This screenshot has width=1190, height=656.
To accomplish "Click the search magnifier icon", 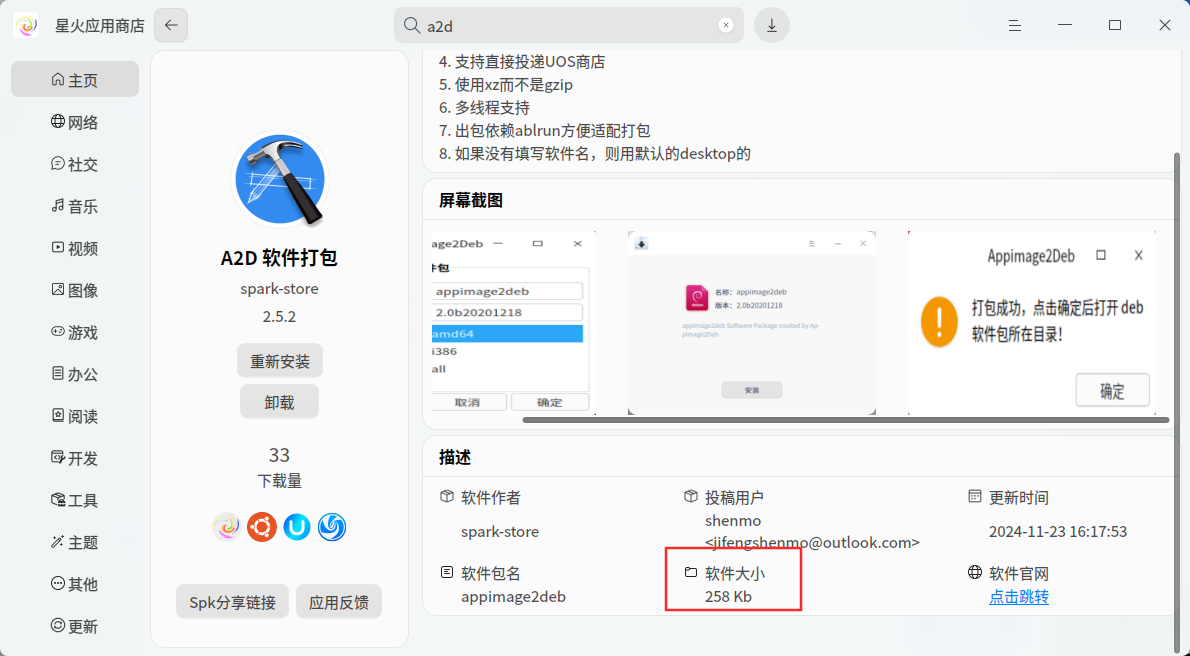I will point(412,26).
